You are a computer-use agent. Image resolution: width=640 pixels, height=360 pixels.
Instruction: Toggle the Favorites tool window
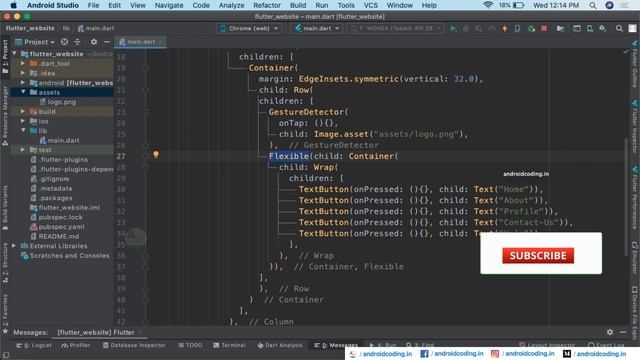[x=5, y=313]
